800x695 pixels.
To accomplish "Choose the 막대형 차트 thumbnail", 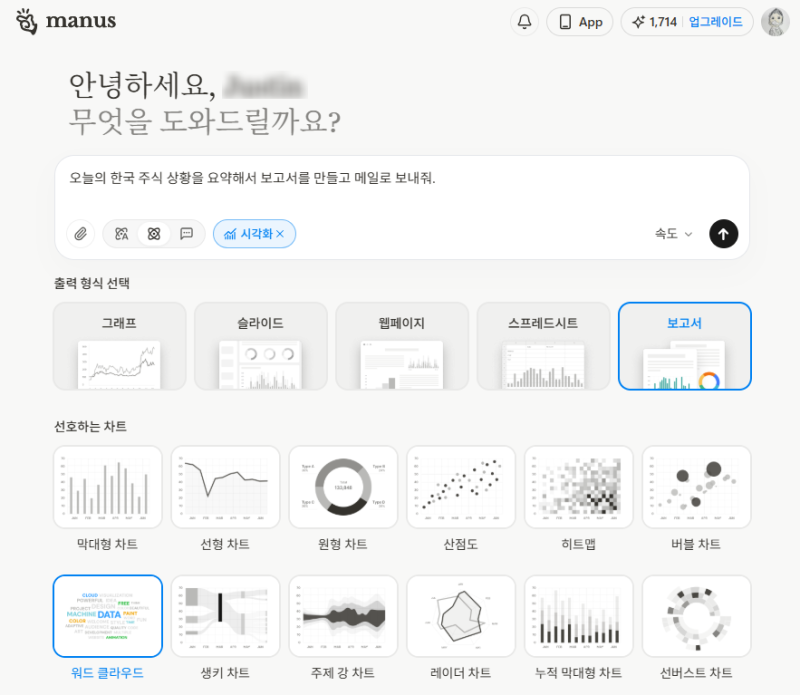I will pyautogui.click(x=108, y=487).
